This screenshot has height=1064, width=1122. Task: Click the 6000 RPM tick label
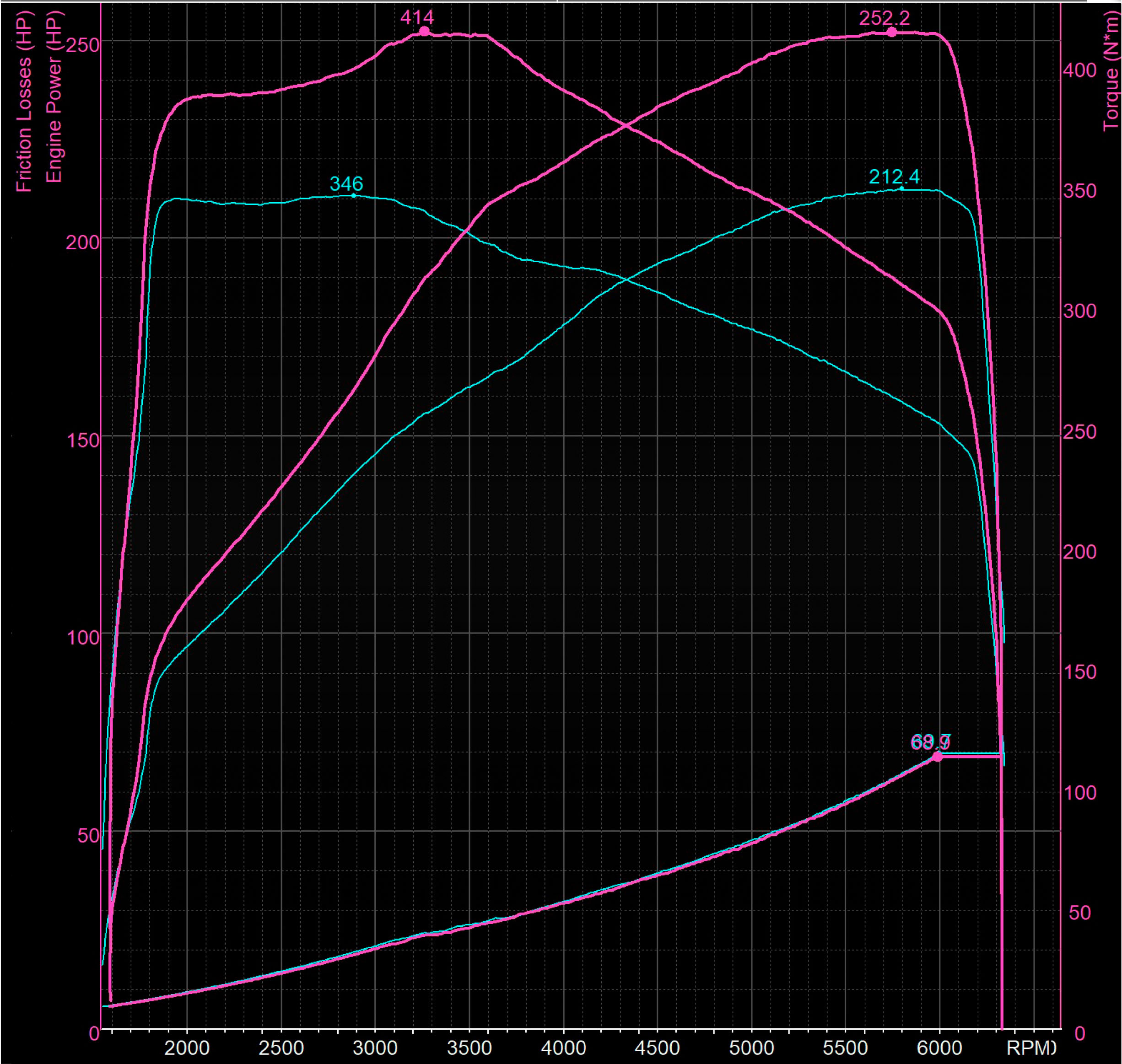(939, 1047)
